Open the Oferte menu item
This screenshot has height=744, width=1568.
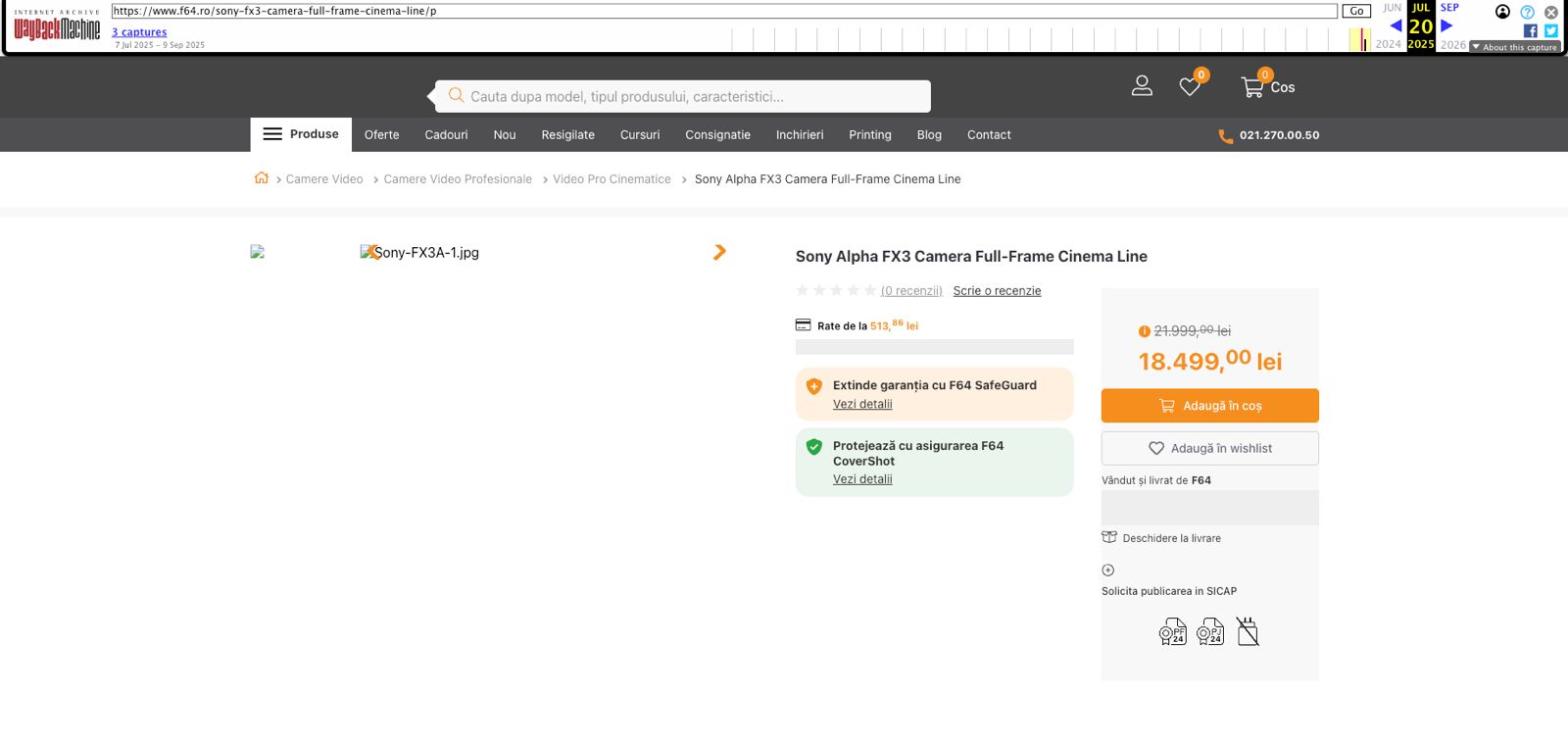point(381,135)
